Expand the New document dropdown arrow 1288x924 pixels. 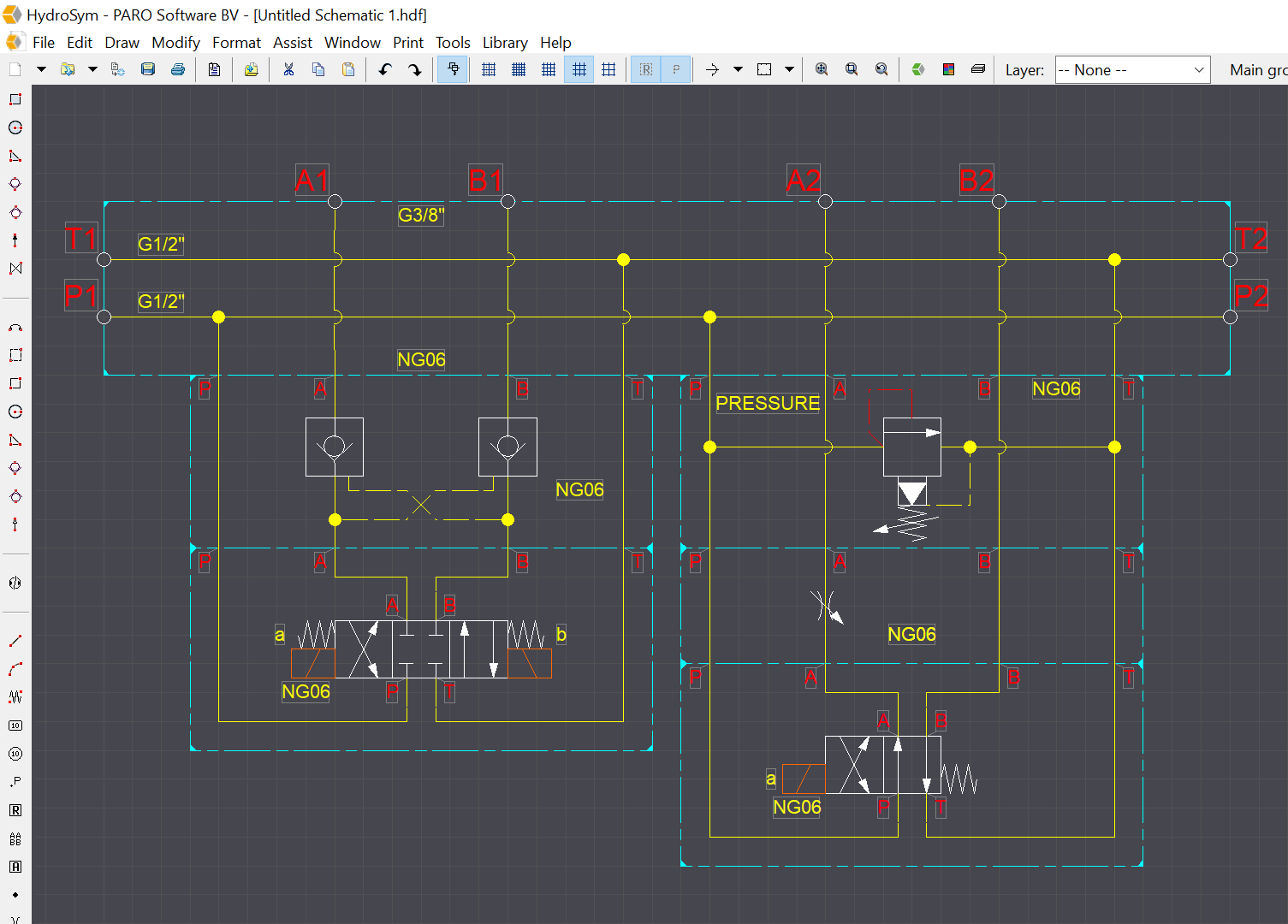[41, 69]
